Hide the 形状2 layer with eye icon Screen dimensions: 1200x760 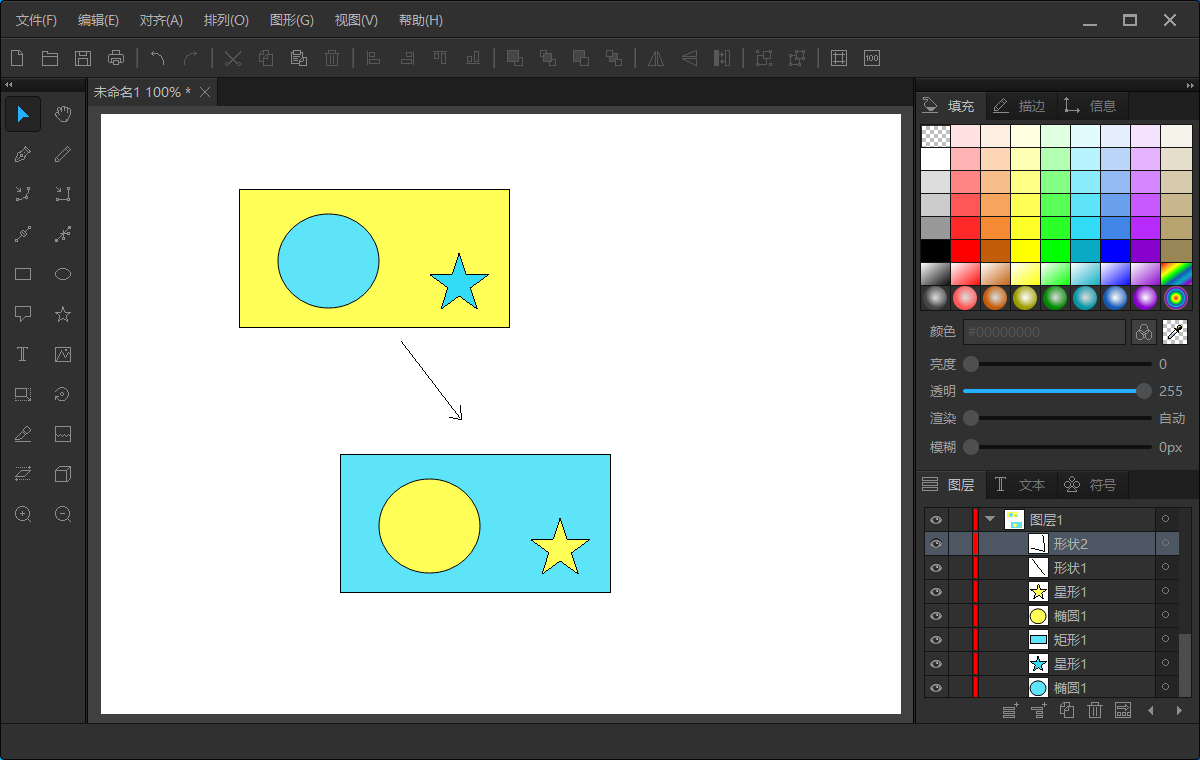click(936, 544)
